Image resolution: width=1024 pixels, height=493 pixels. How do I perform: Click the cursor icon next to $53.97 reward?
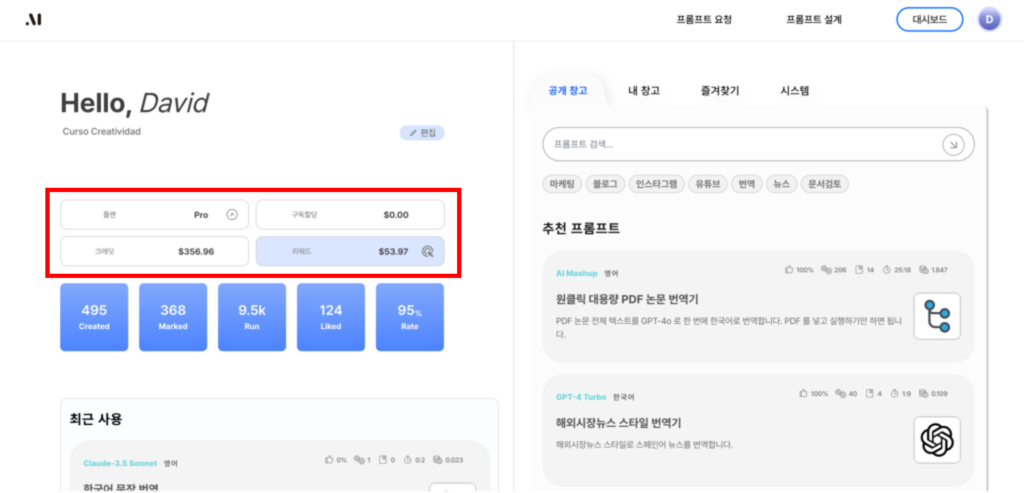(427, 252)
